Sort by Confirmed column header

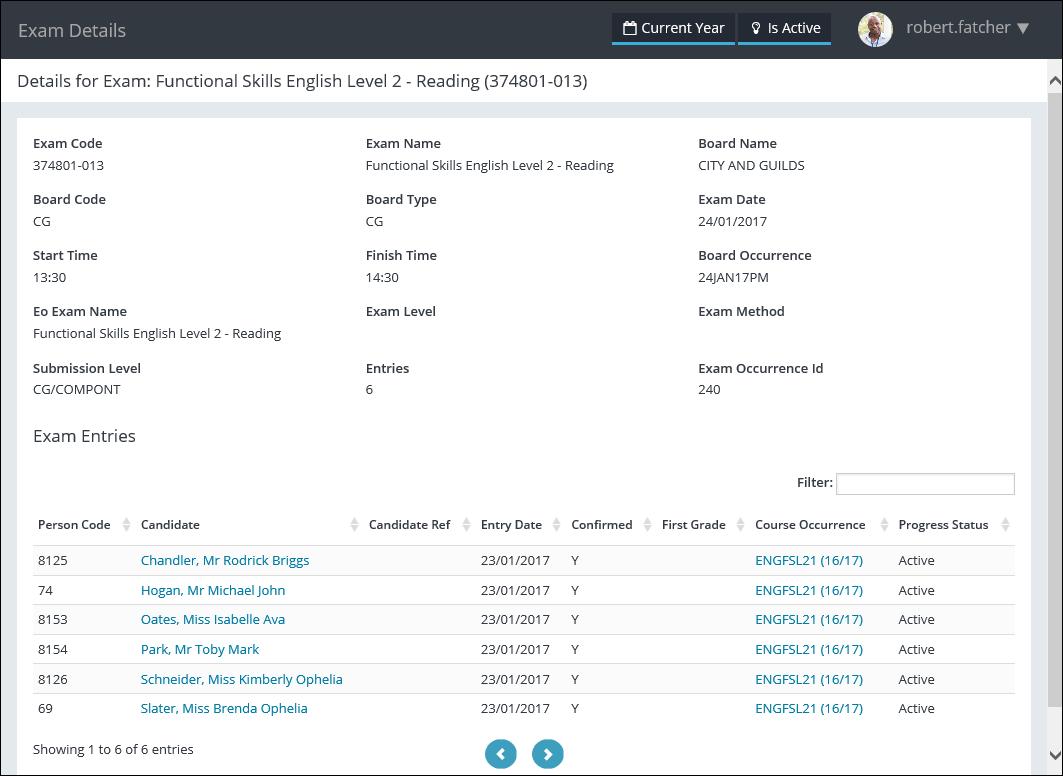pos(601,525)
